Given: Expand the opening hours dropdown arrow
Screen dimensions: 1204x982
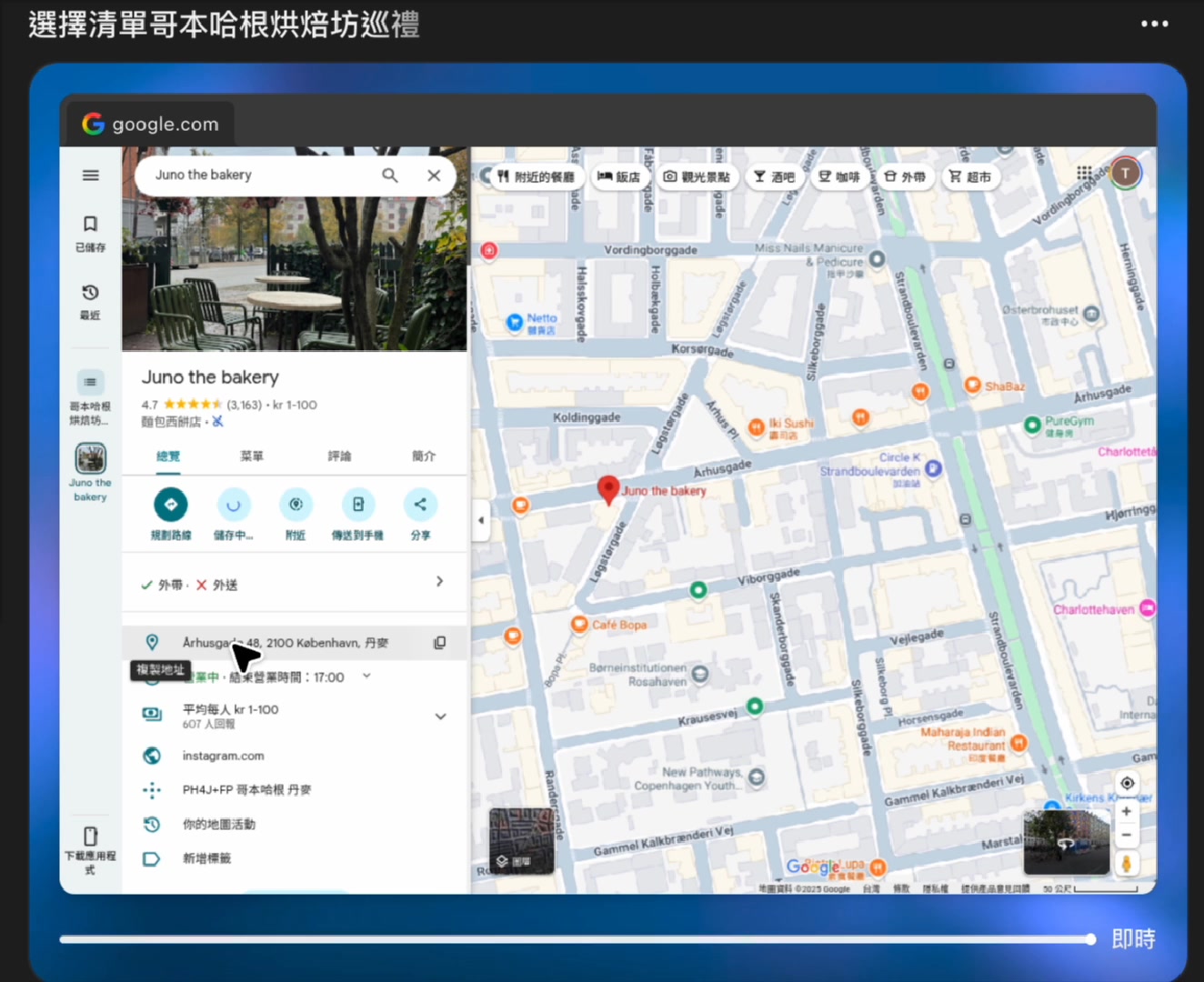Looking at the screenshot, I should pyautogui.click(x=366, y=676).
